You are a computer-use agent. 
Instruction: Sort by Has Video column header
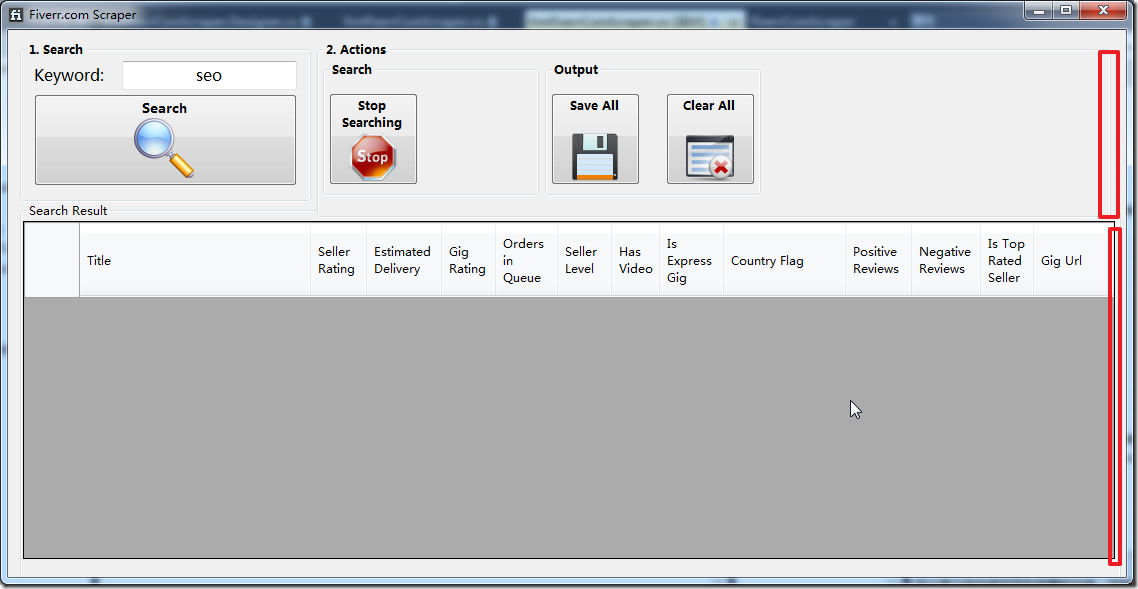pyautogui.click(x=635, y=260)
